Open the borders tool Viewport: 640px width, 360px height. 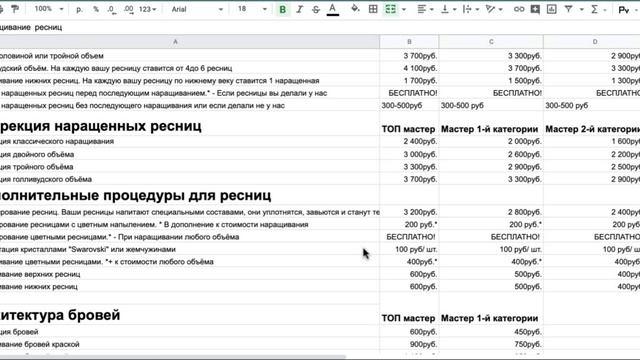click(373, 9)
